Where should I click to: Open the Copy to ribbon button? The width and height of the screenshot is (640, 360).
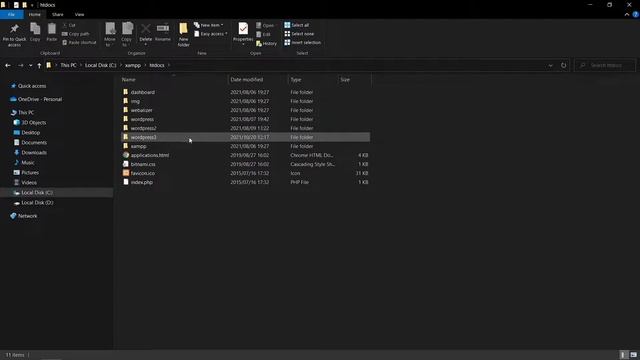pos(127,34)
